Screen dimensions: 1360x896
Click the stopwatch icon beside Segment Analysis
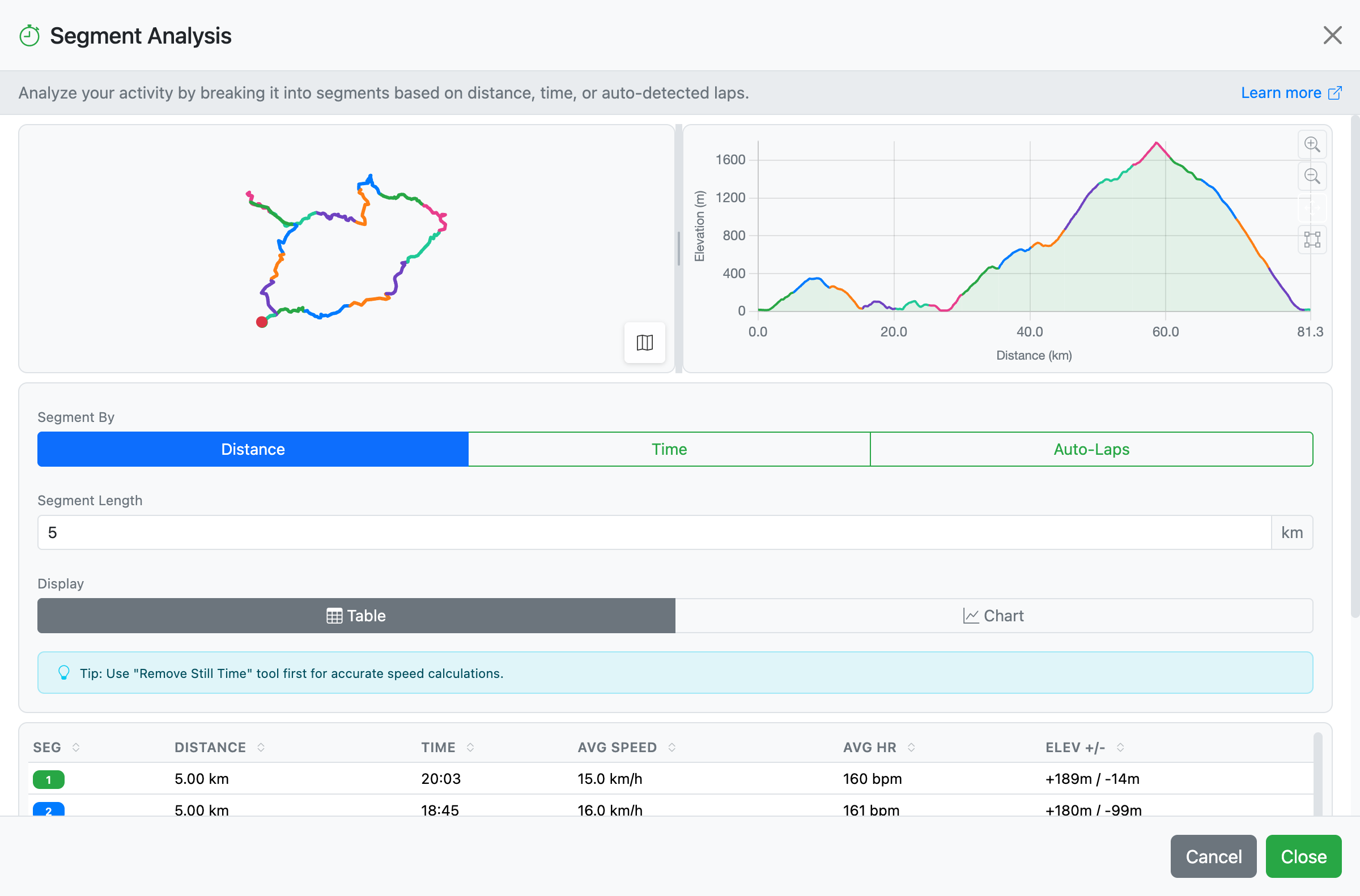pos(29,36)
